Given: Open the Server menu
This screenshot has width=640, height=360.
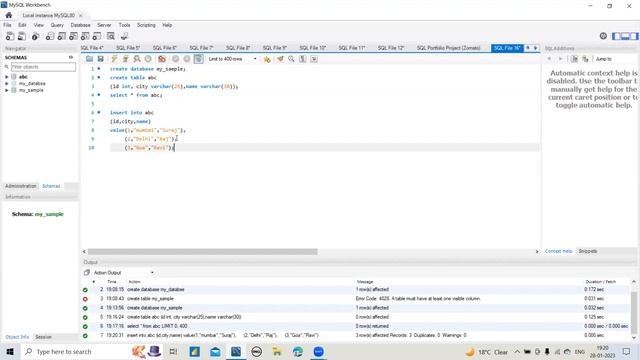Looking at the screenshot, I should [104, 25].
